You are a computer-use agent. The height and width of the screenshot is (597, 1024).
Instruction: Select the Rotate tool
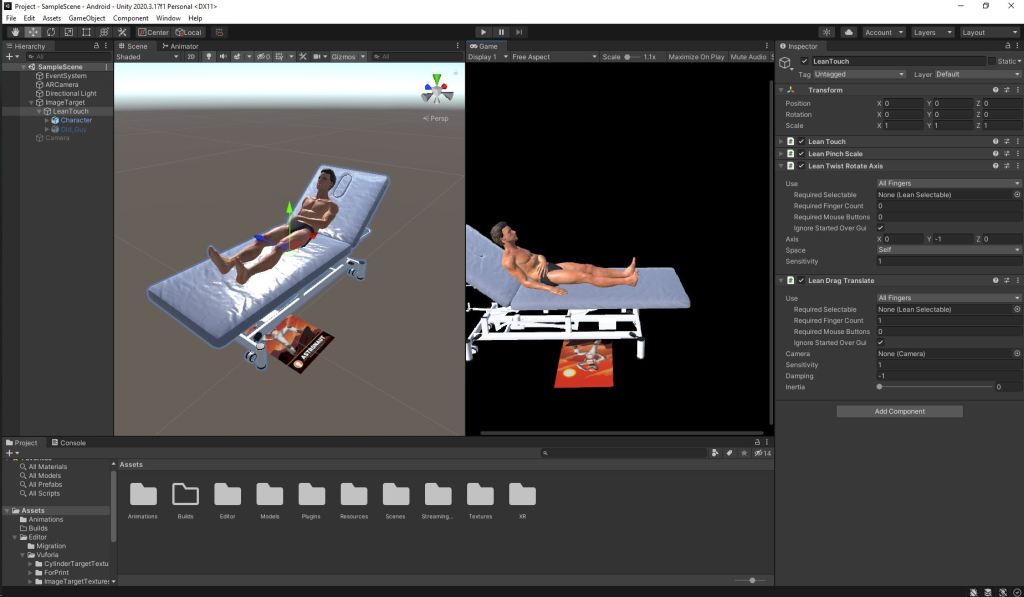(50, 32)
